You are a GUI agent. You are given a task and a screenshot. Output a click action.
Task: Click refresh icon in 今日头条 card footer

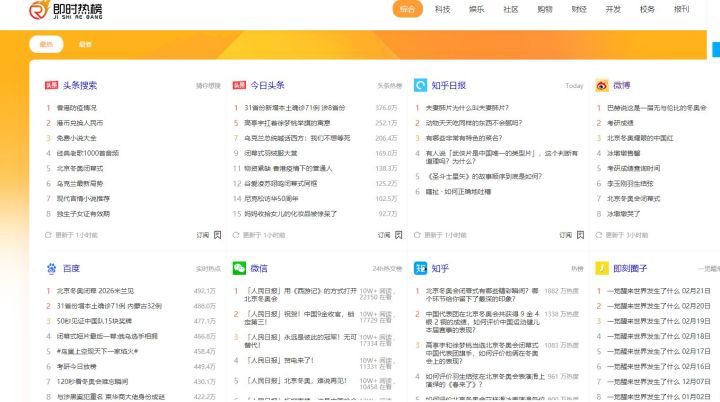[x=236, y=235]
